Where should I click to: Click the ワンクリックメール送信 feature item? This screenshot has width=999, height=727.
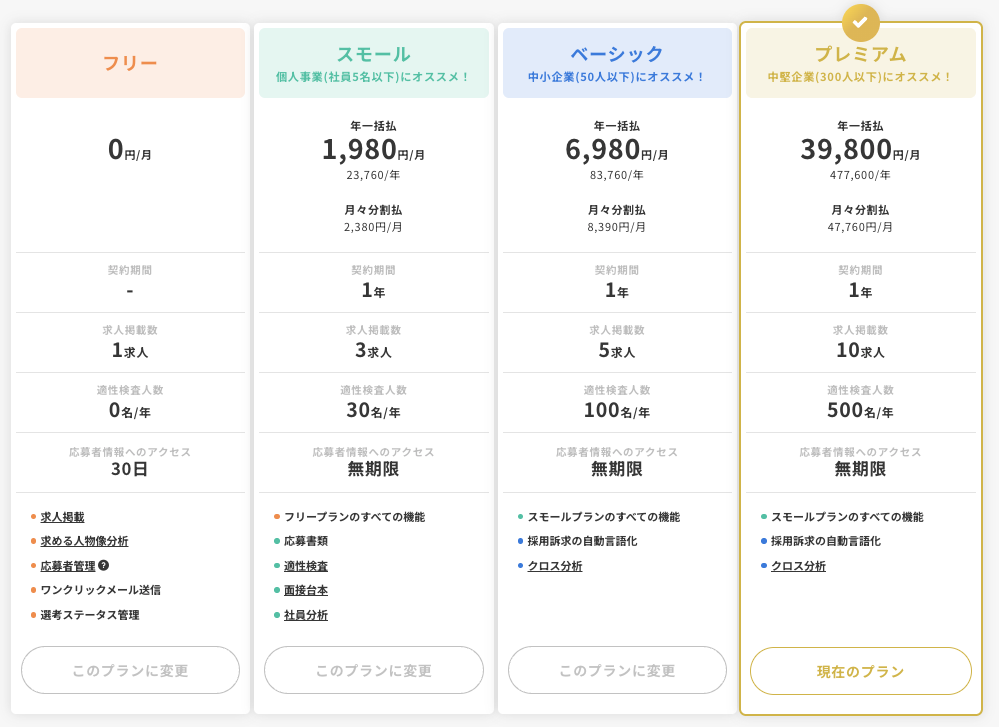click(x=100, y=590)
